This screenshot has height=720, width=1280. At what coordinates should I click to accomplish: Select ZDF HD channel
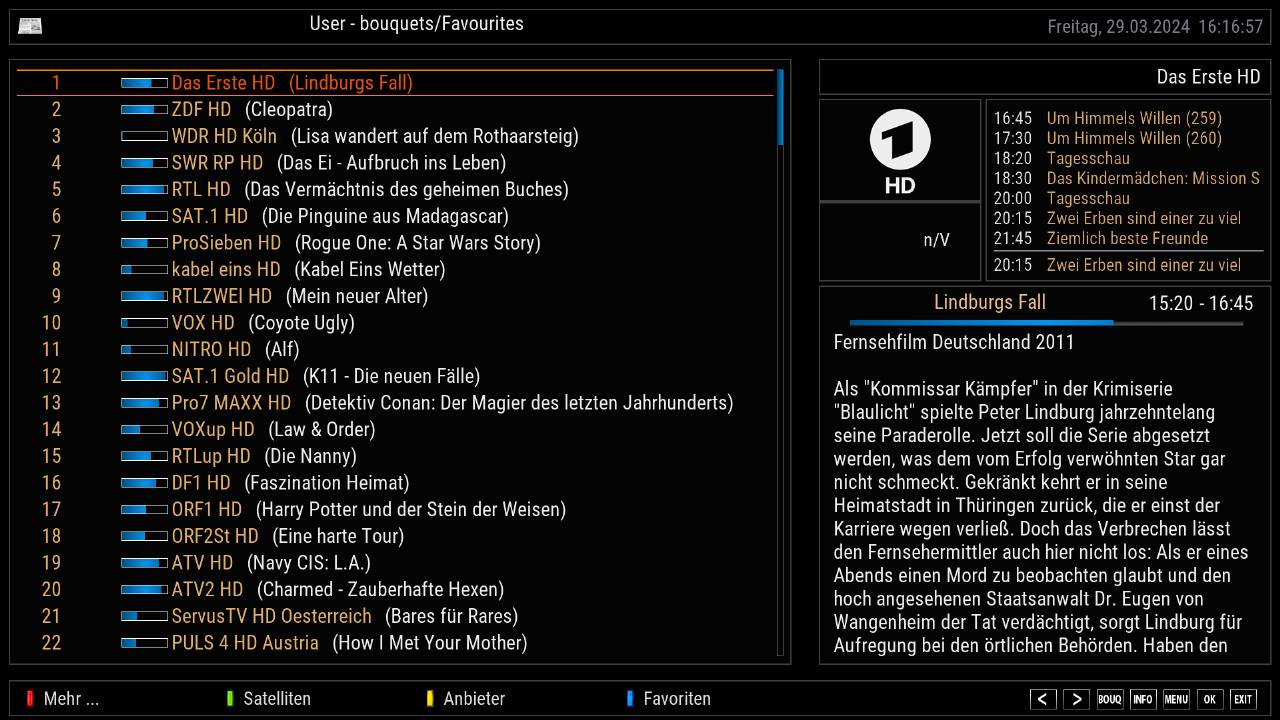coord(201,110)
